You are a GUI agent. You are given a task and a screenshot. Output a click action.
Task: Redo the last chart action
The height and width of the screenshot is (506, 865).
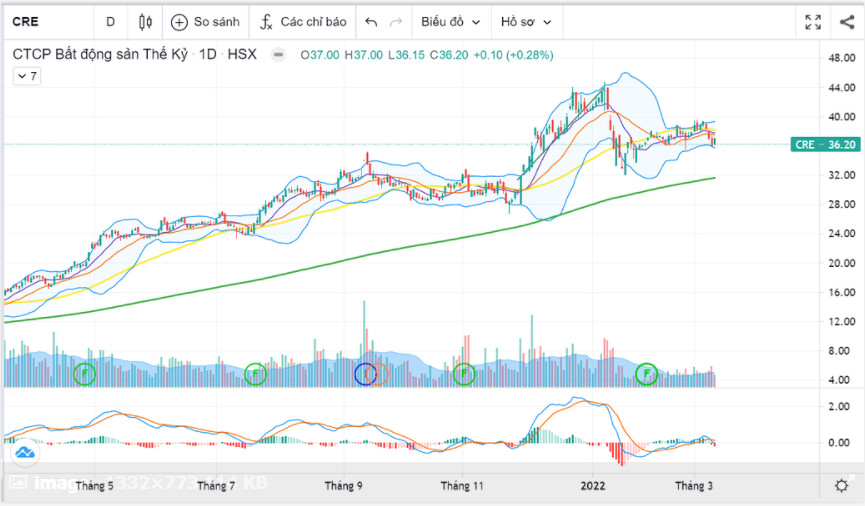click(396, 22)
